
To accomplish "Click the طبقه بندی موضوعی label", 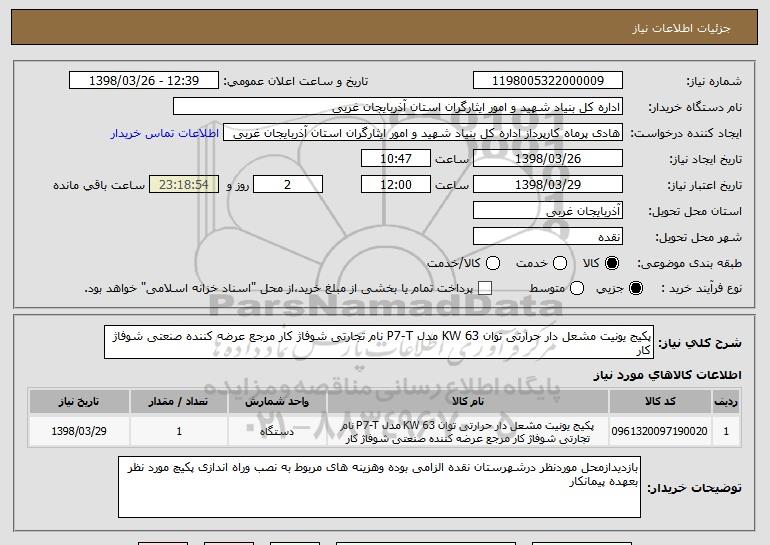I will pos(689,264).
